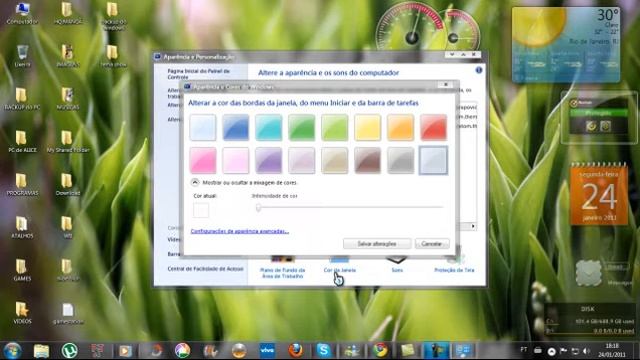
Task: Click help icon in Personalização window
Action: 479,70
